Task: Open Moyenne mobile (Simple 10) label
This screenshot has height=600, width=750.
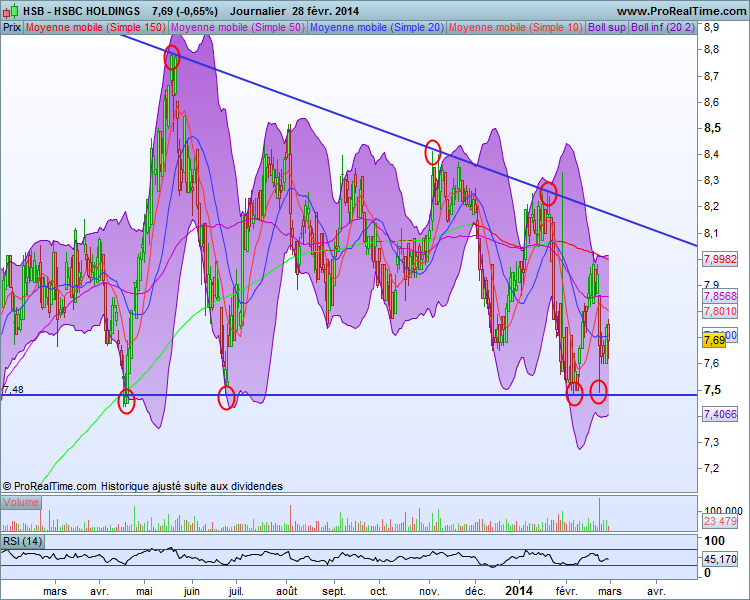Action: pos(516,27)
